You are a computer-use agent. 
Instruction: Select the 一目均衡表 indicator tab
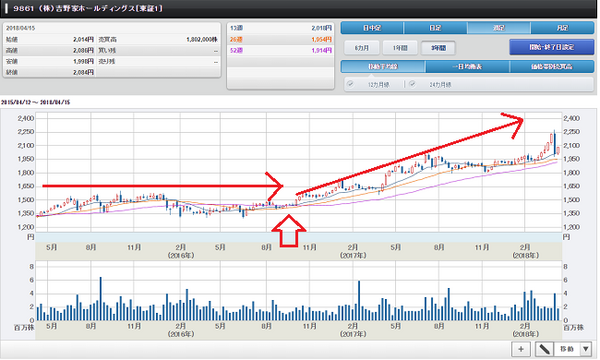pyautogui.click(x=467, y=67)
